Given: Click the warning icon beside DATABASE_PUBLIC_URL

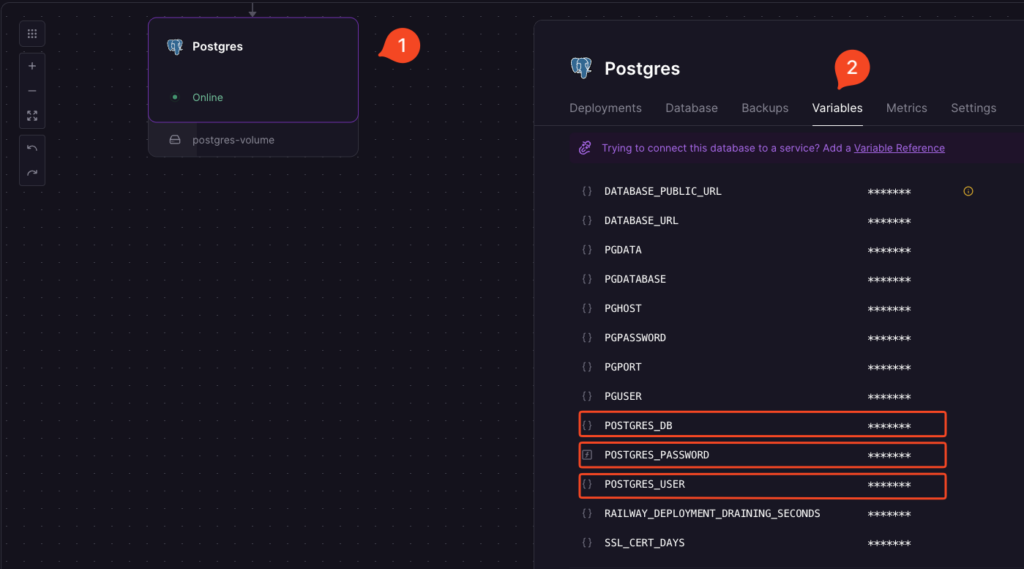Looking at the screenshot, I should 968,191.
